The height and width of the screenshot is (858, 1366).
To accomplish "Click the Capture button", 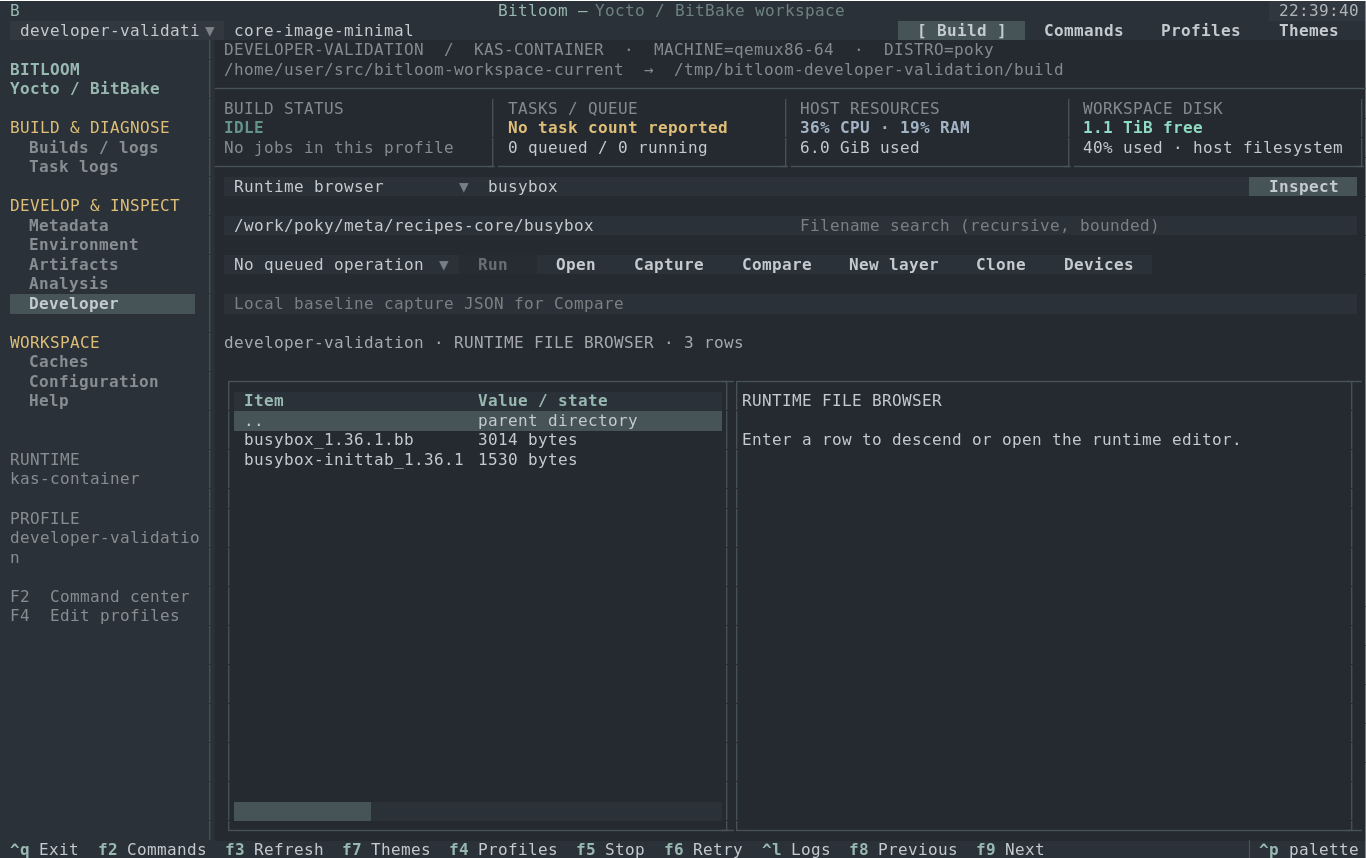I will tap(668, 264).
